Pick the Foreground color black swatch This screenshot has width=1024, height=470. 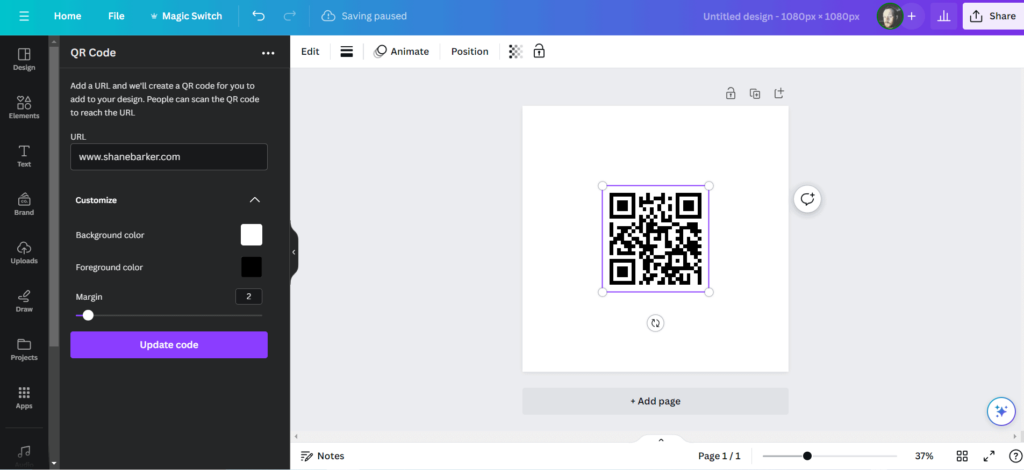click(251, 267)
